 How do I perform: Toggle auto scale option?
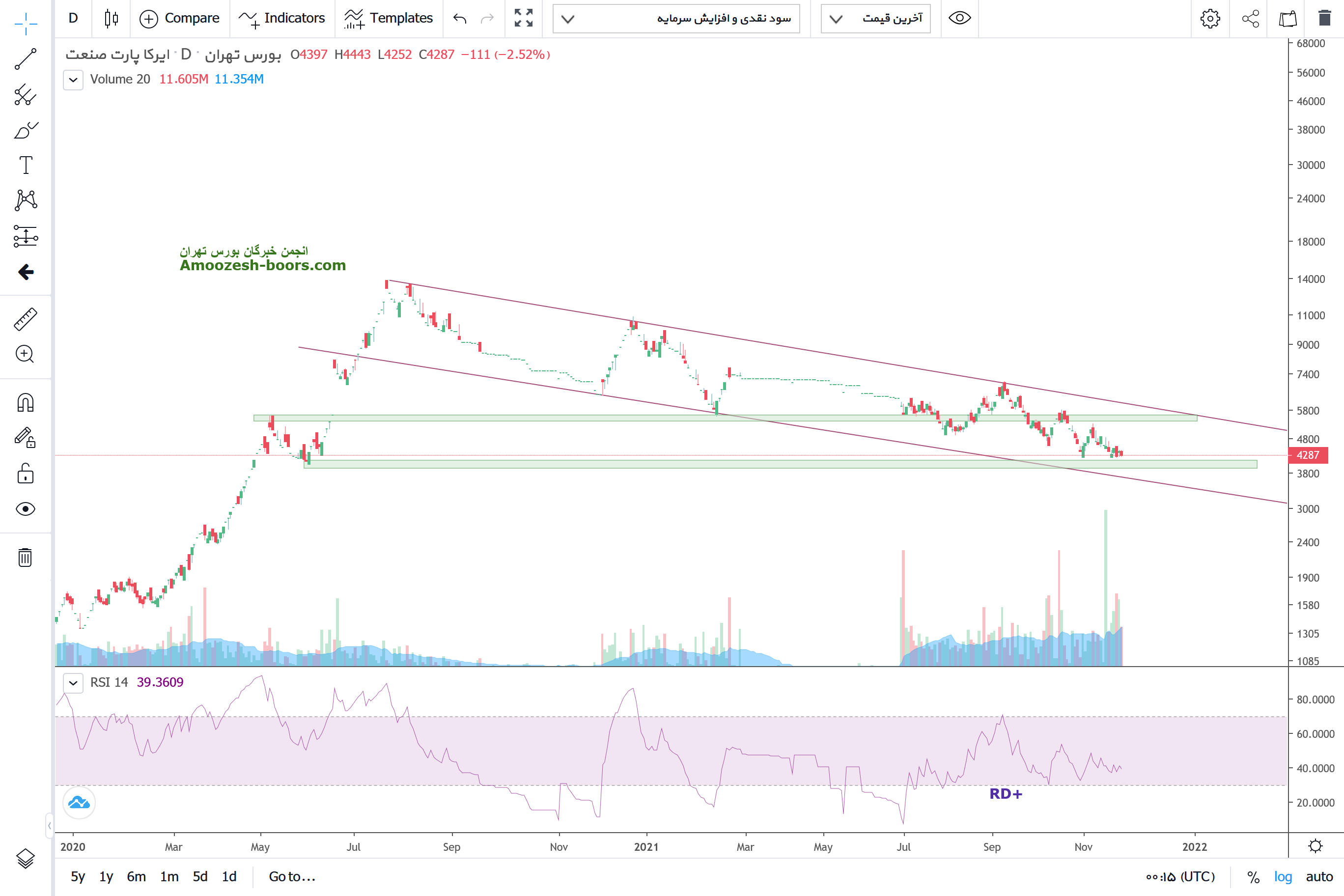[1319, 876]
